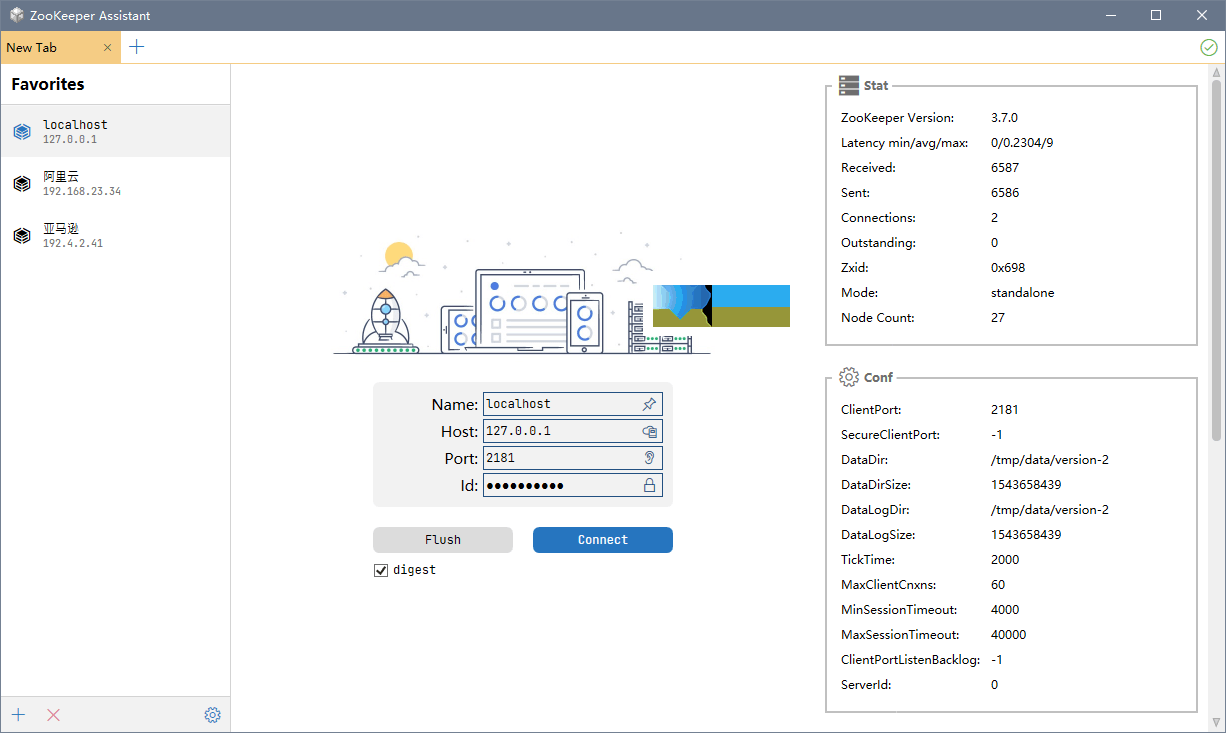Click the 阿里云 server icon in Favorites
1226x733 pixels.
pos(22,183)
